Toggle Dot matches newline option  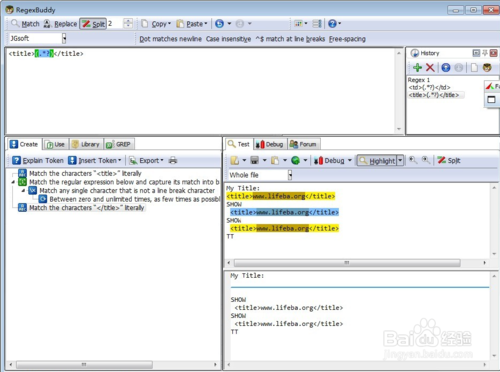pyautogui.click(x=170, y=39)
